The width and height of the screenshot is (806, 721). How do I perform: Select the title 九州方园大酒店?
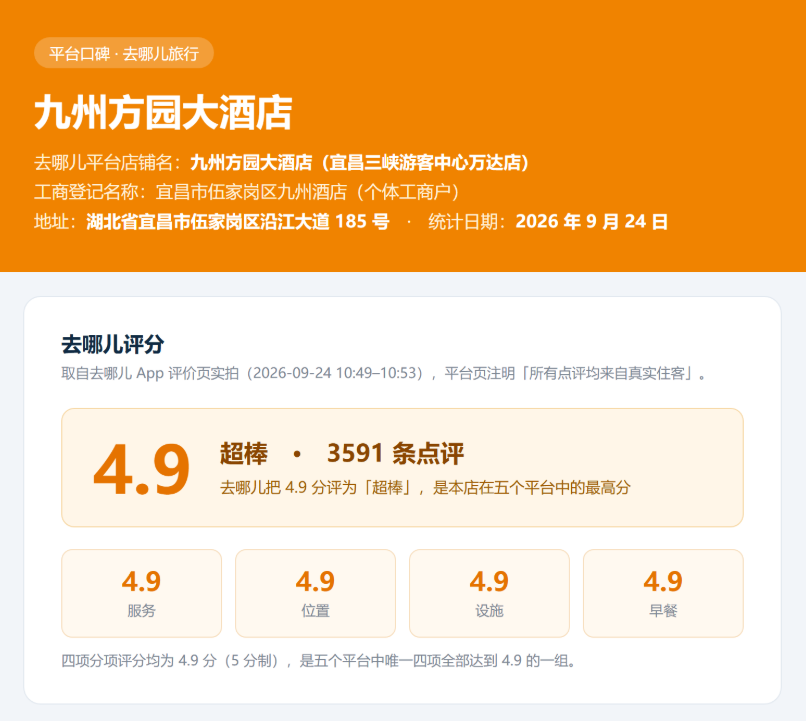[x=163, y=113]
